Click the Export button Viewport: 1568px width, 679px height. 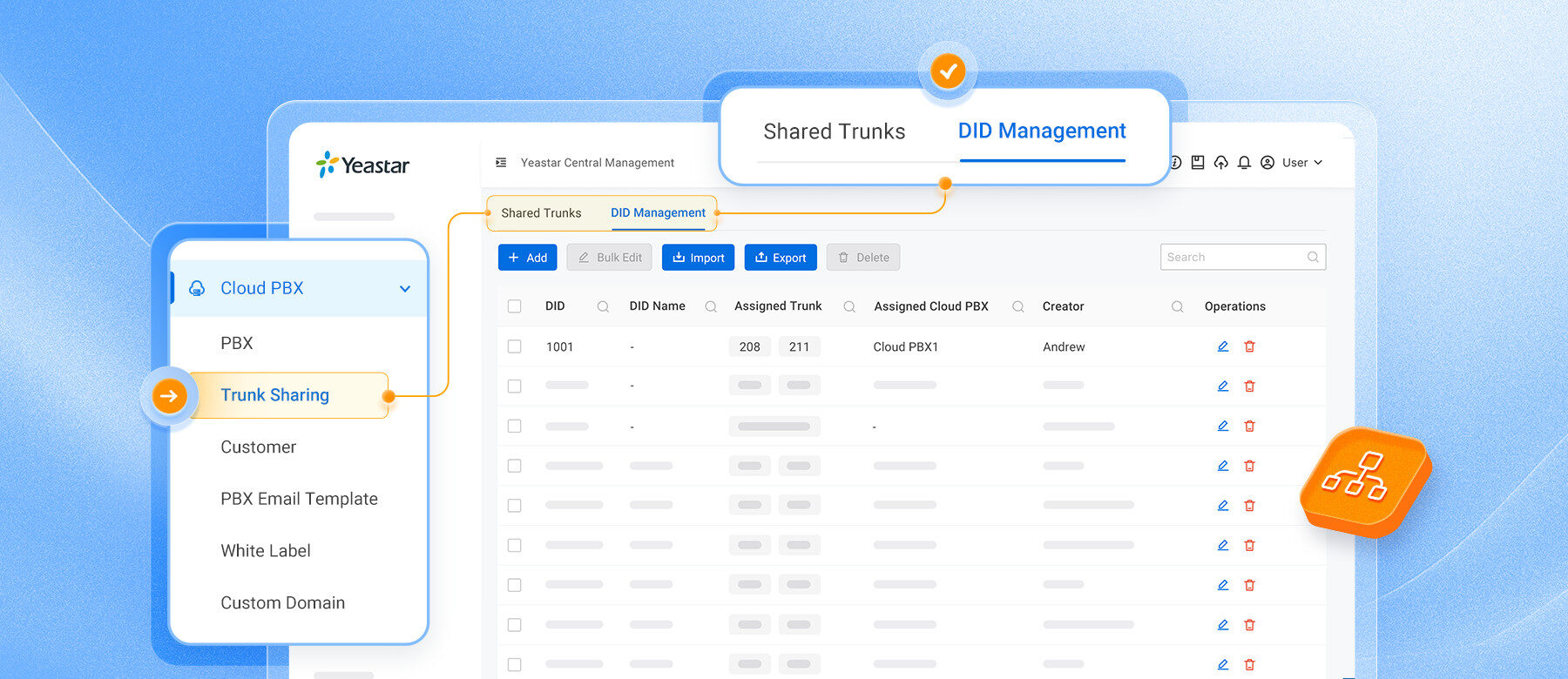coord(781,258)
